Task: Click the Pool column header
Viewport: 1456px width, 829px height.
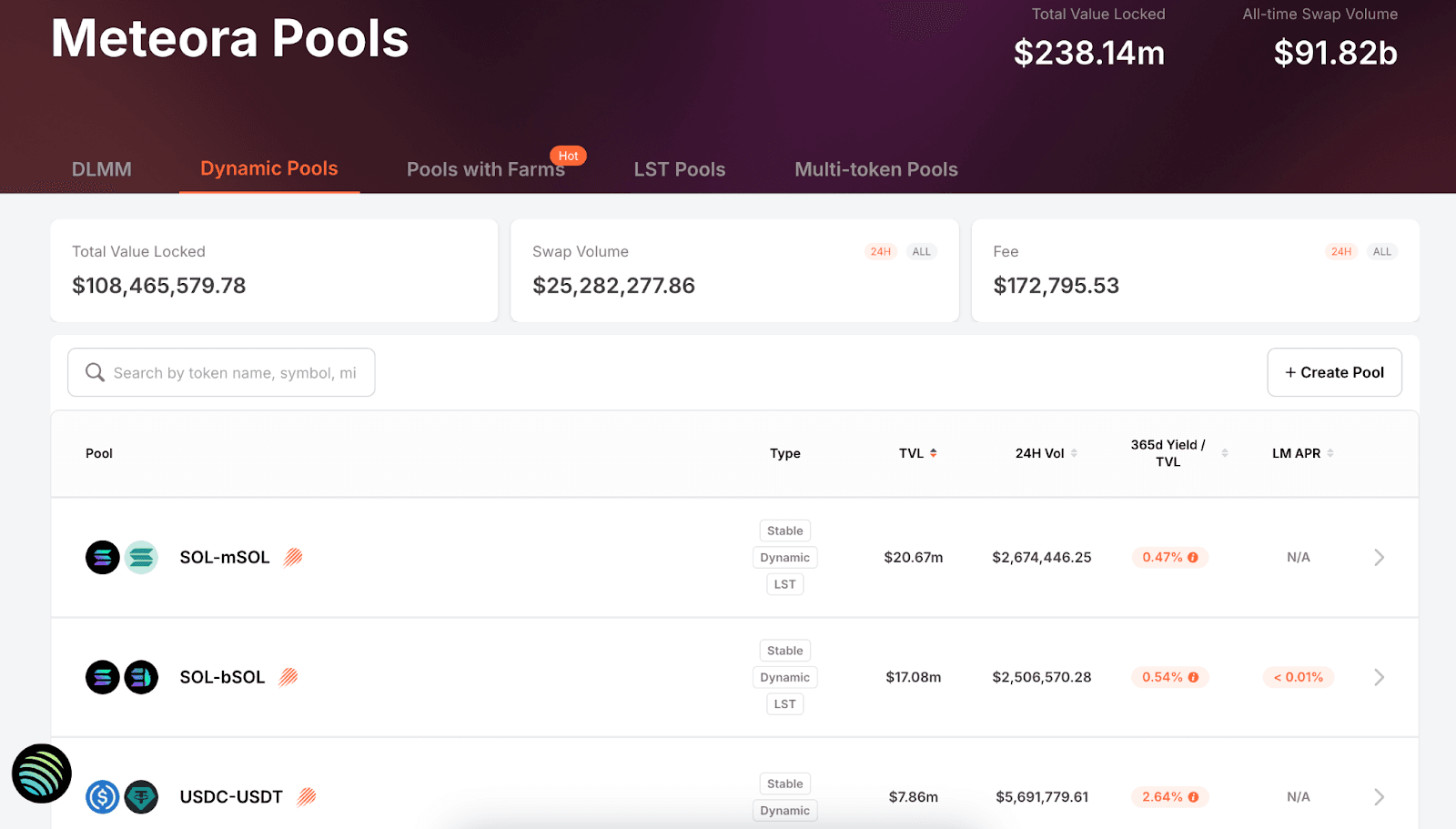Action: (x=99, y=453)
